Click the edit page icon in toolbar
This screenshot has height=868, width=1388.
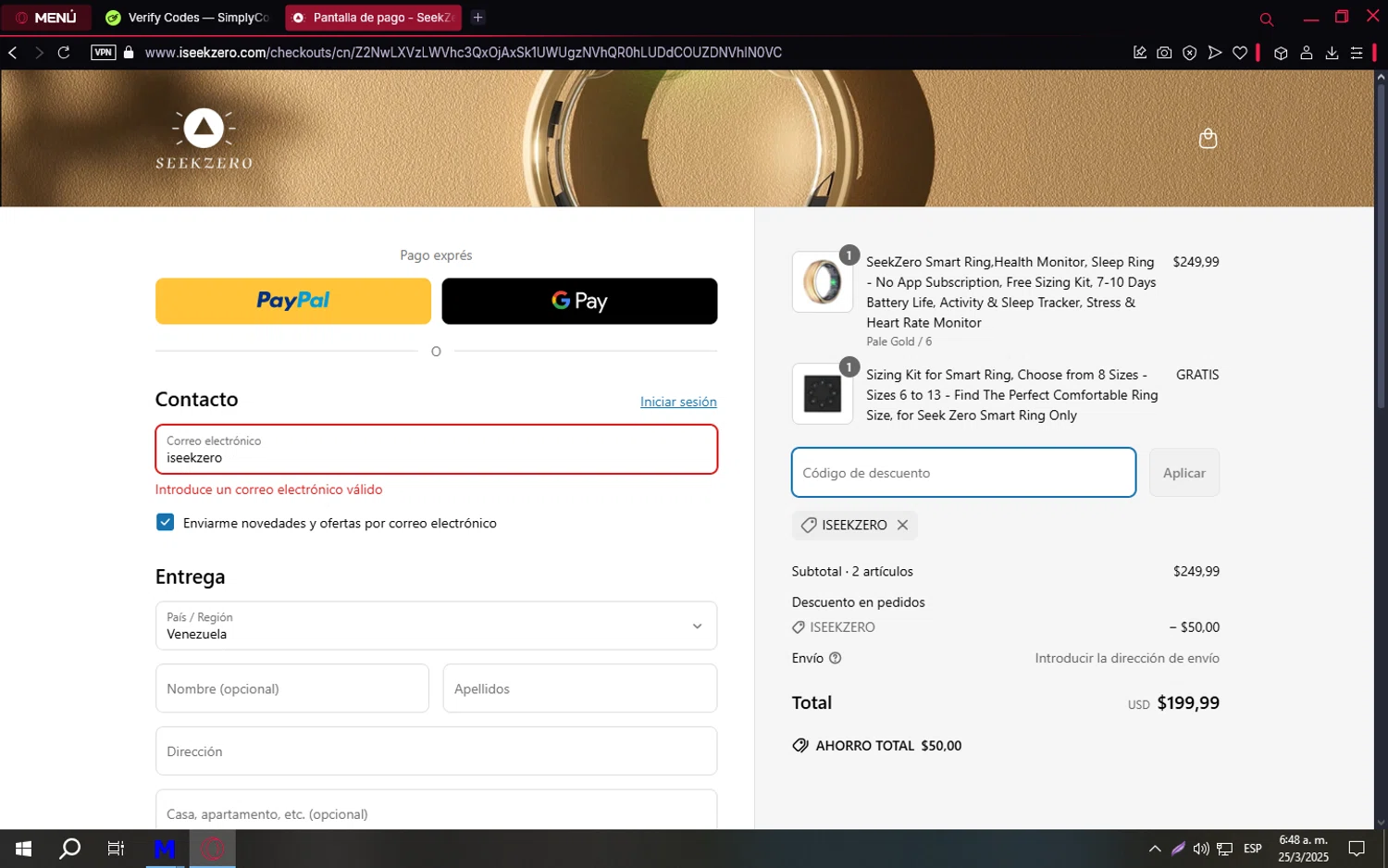tap(1140, 53)
